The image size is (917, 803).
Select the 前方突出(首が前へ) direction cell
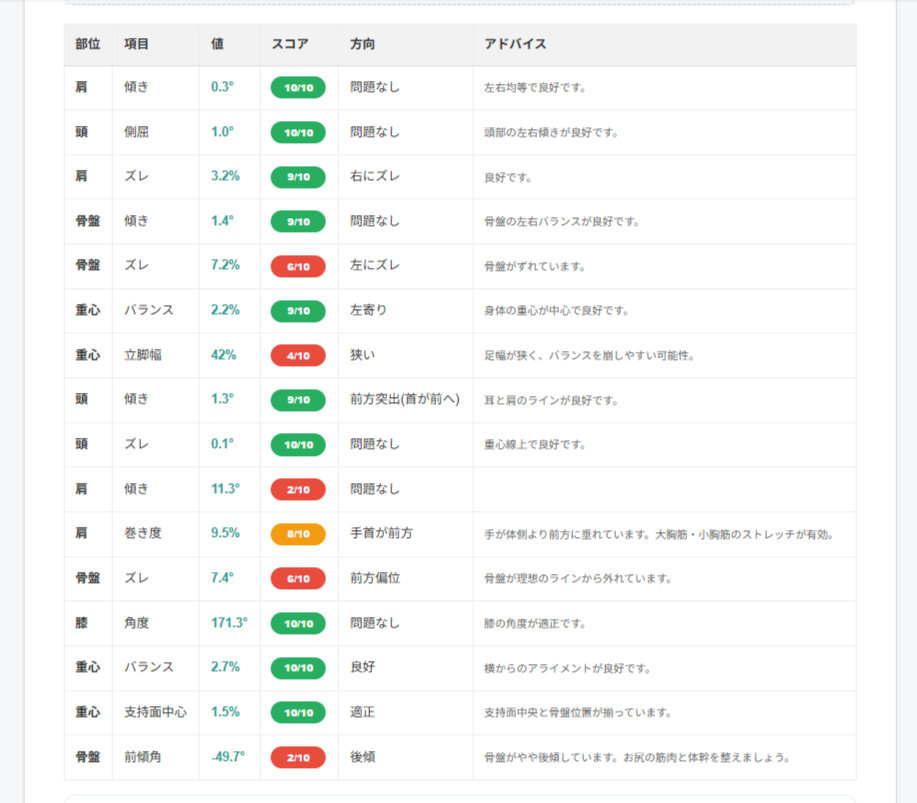[404, 400]
